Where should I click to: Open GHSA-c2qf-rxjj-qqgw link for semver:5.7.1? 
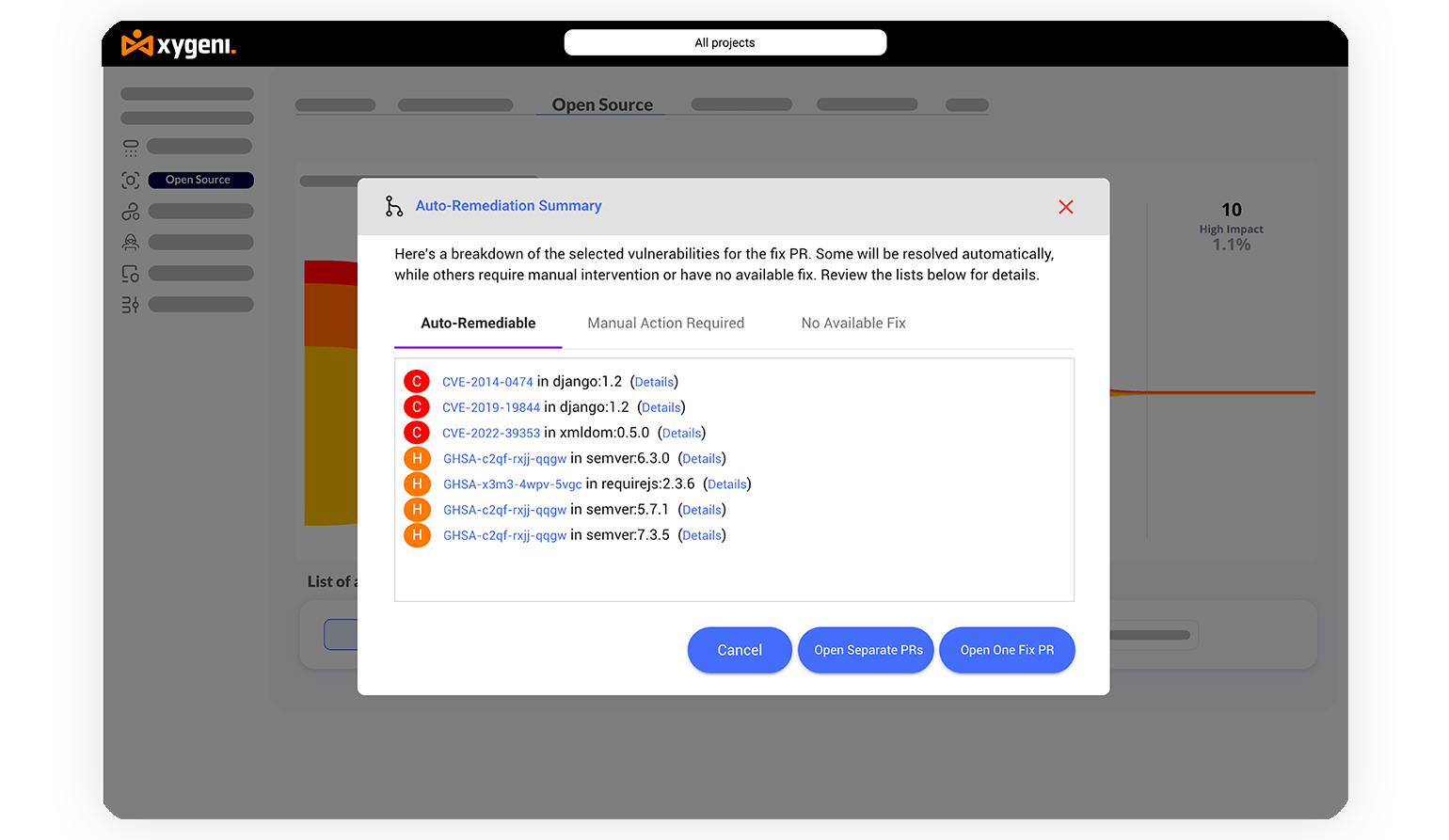[504, 509]
